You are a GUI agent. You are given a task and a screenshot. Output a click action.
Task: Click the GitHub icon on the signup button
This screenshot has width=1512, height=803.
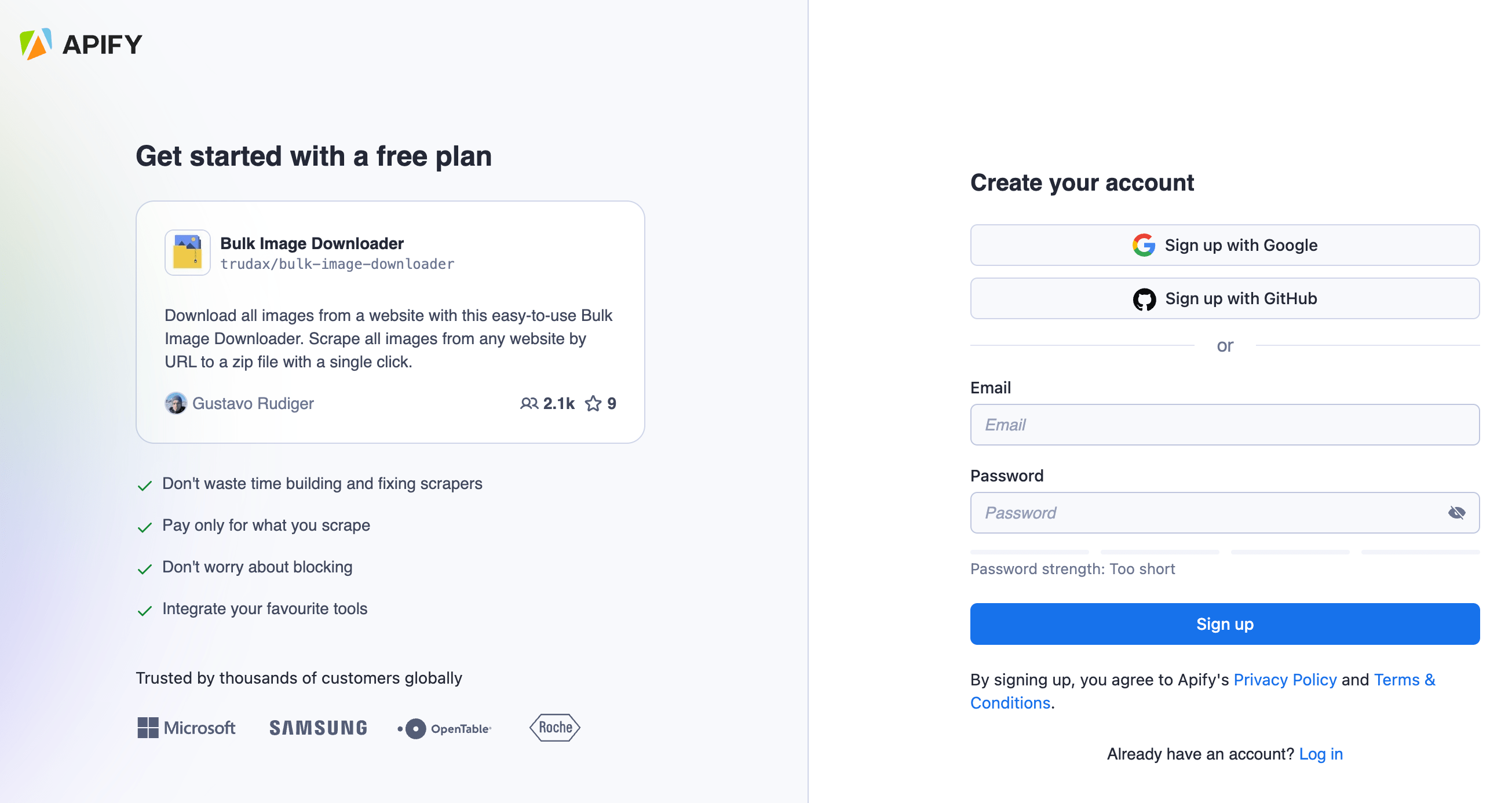1145,298
